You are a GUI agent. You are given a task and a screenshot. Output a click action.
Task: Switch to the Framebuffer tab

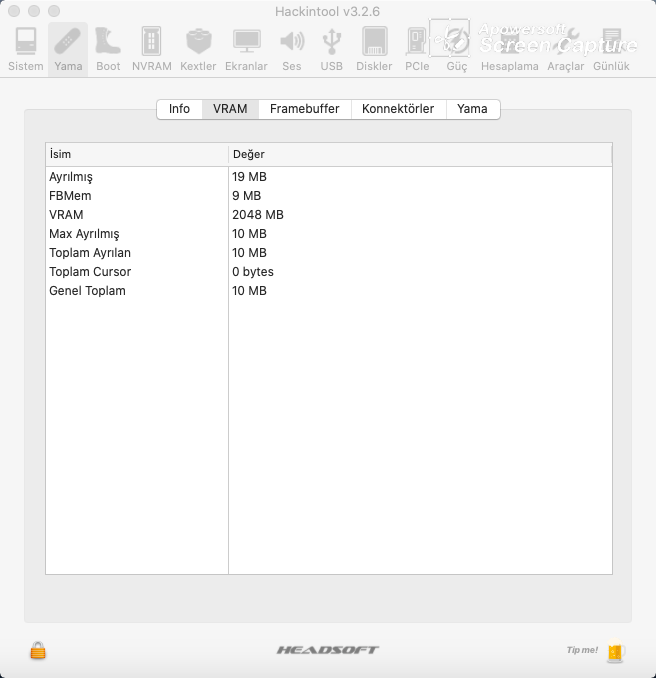305,109
